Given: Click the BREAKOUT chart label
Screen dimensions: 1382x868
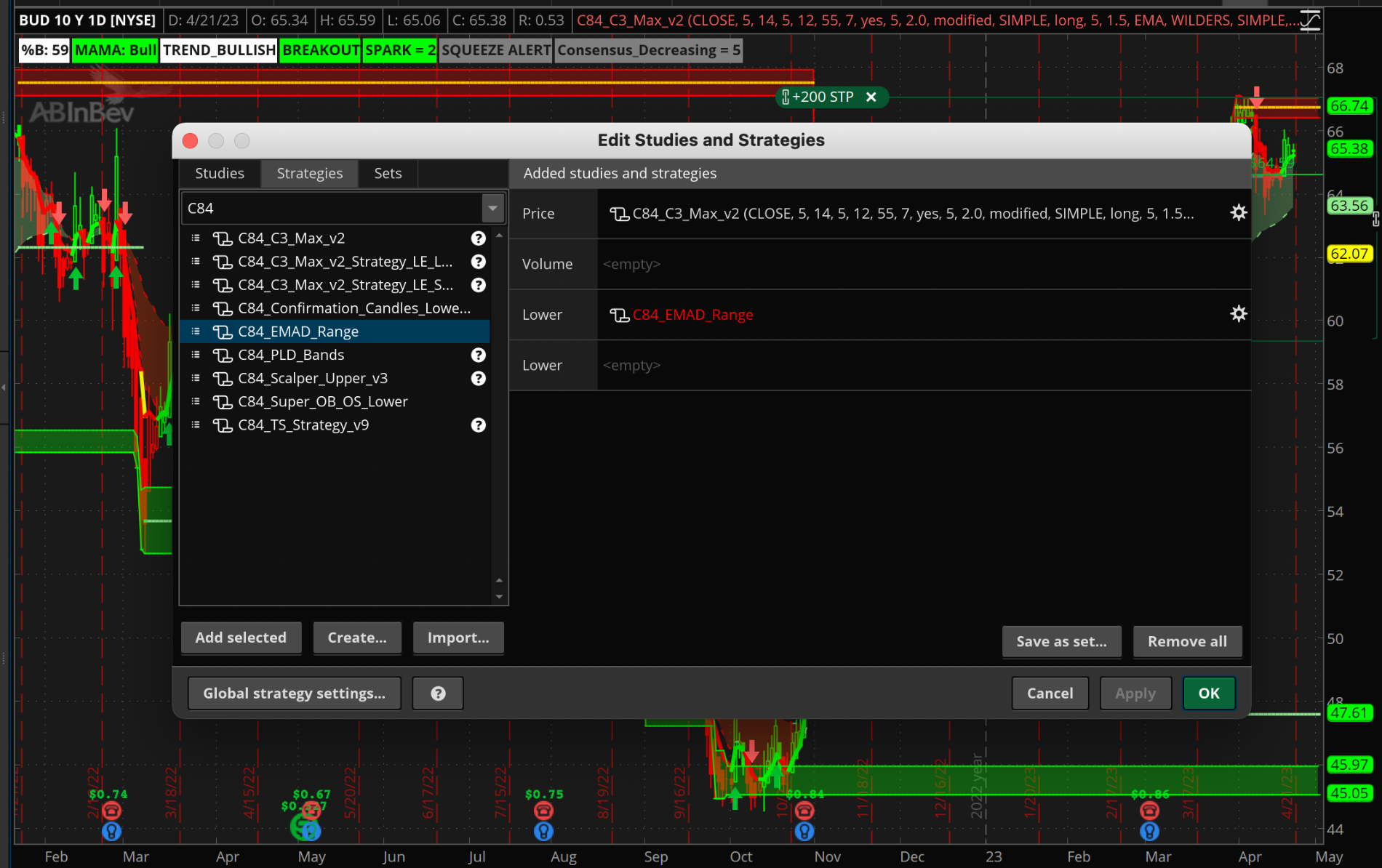Looking at the screenshot, I should pyautogui.click(x=321, y=50).
